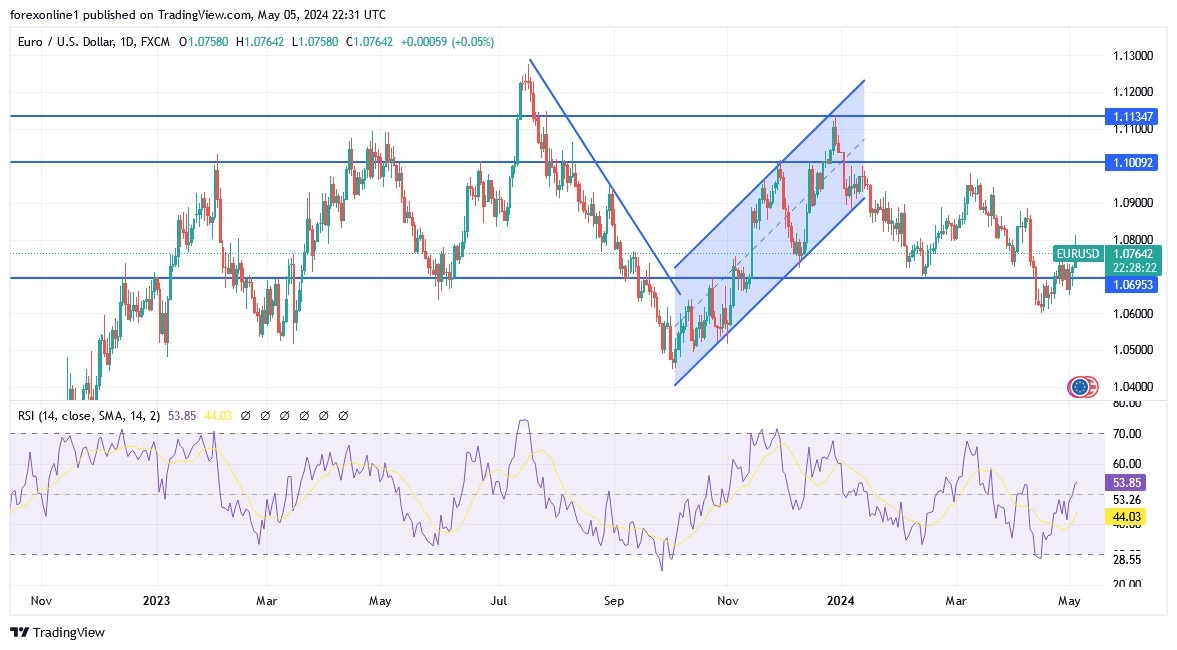Click the countdown timer 22:28:22 on the price axis
Screen dimensions: 1177x650
[x=1135, y=268]
